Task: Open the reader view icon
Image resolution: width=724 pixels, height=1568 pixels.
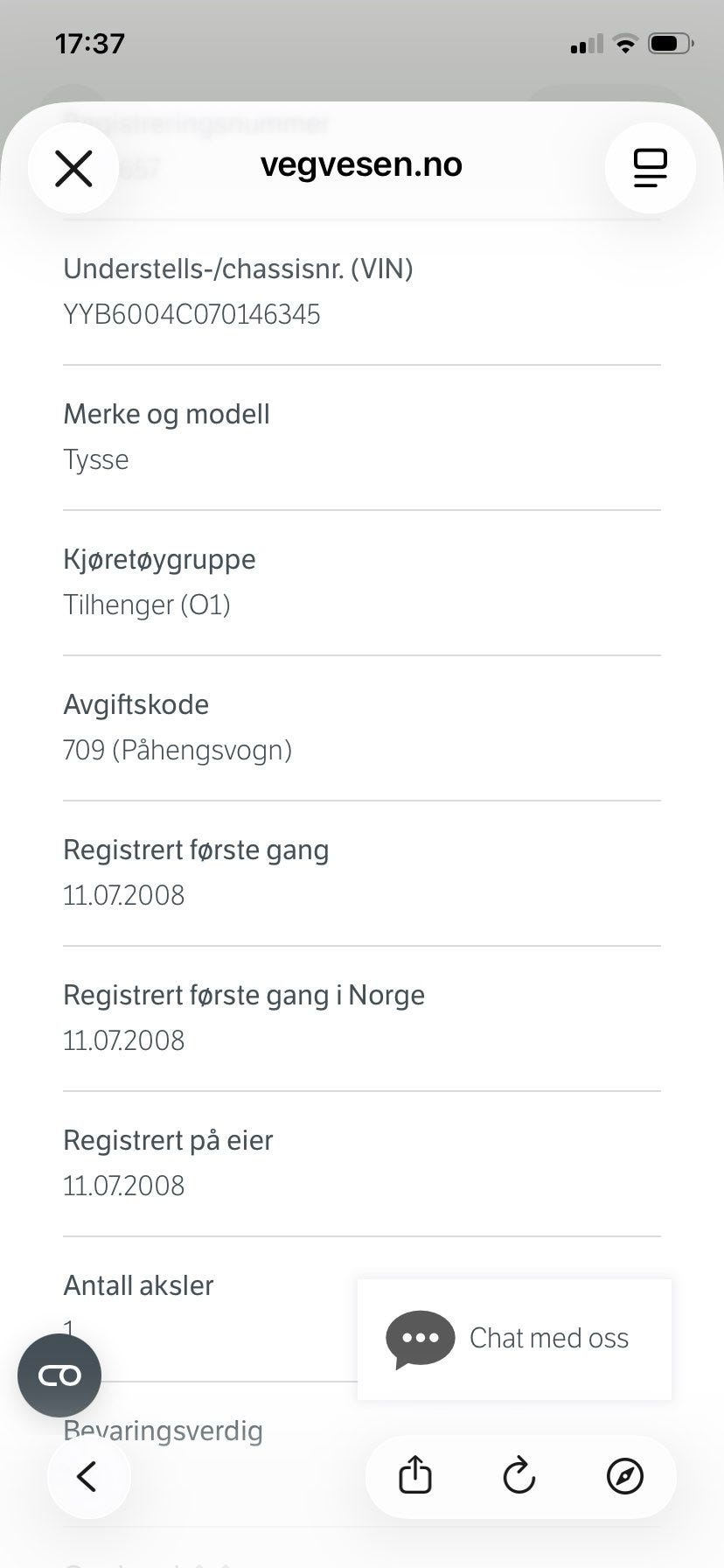Action: click(x=650, y=168)
